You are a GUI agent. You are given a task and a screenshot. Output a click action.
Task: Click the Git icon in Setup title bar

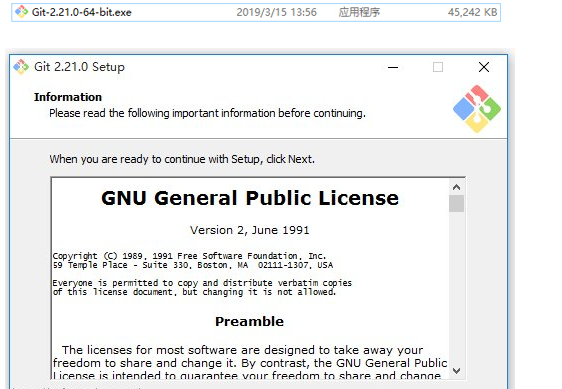click(21, 67)
